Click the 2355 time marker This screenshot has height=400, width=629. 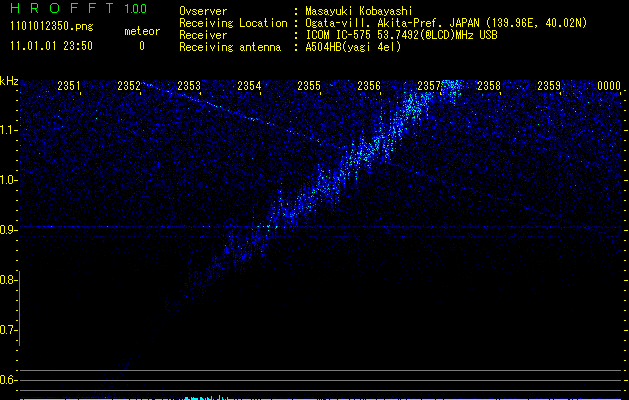tap(309, 86)
